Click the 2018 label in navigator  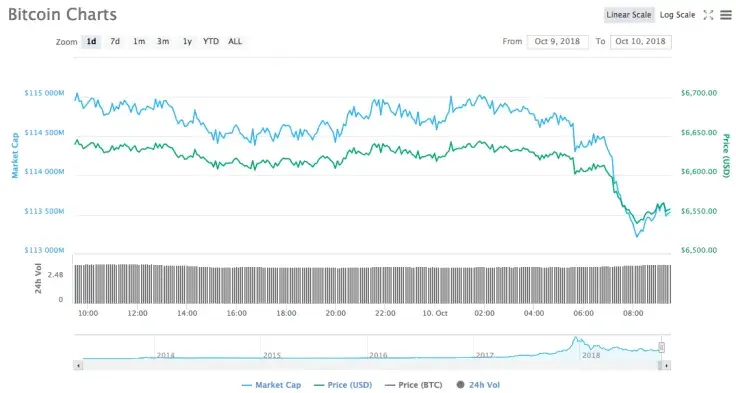tap(591, 355)
